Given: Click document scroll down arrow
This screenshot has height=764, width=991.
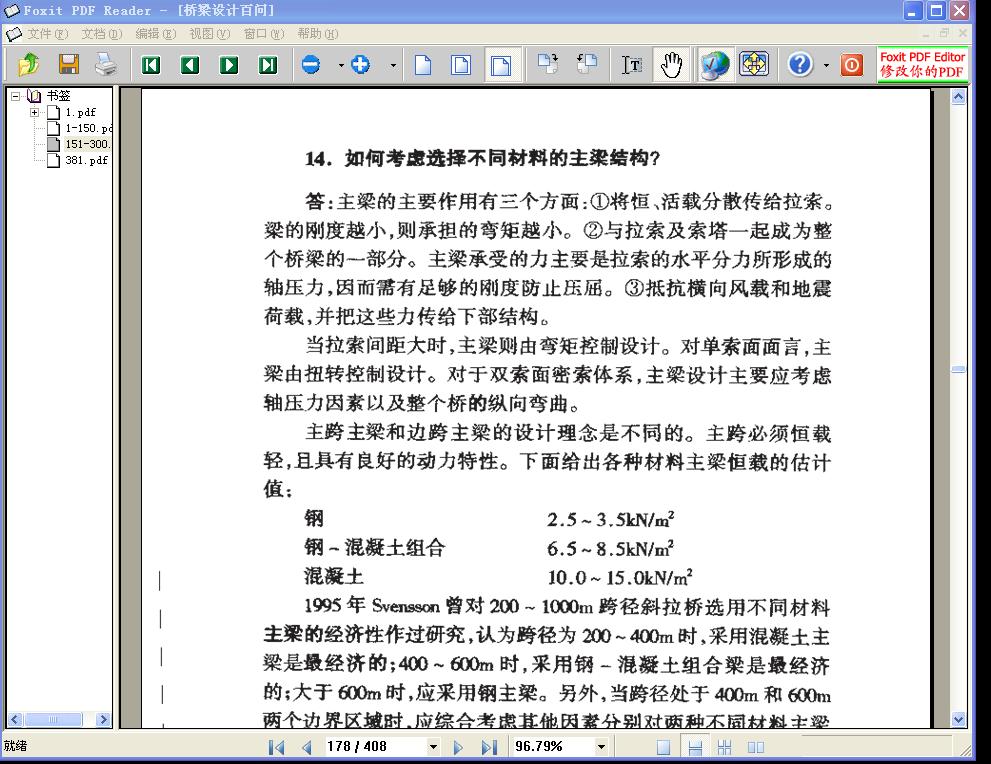Looking at the screenshot, I should click(x=958, y=720).
